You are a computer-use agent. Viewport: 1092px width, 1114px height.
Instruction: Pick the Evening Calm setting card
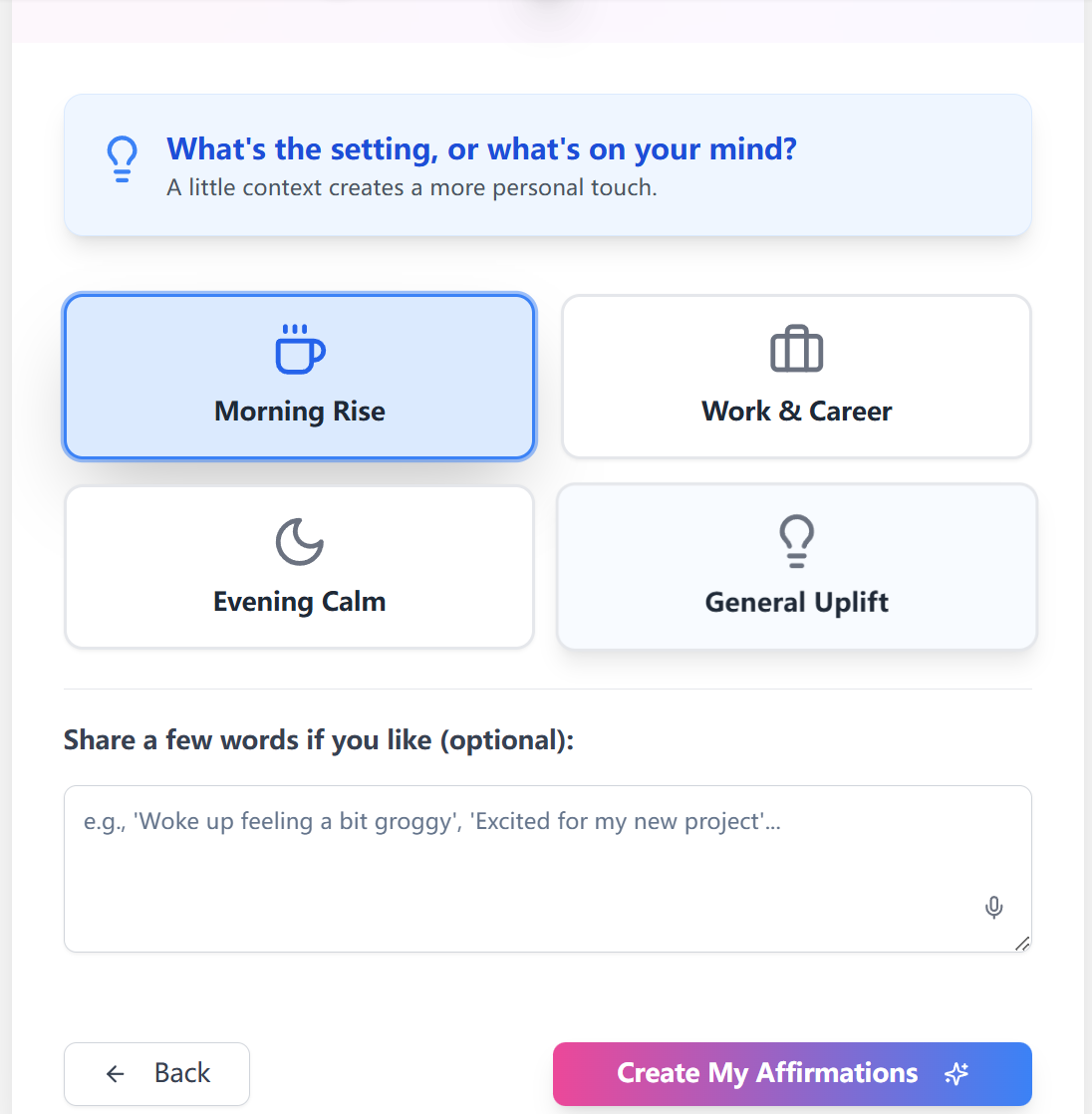point(299,567)
